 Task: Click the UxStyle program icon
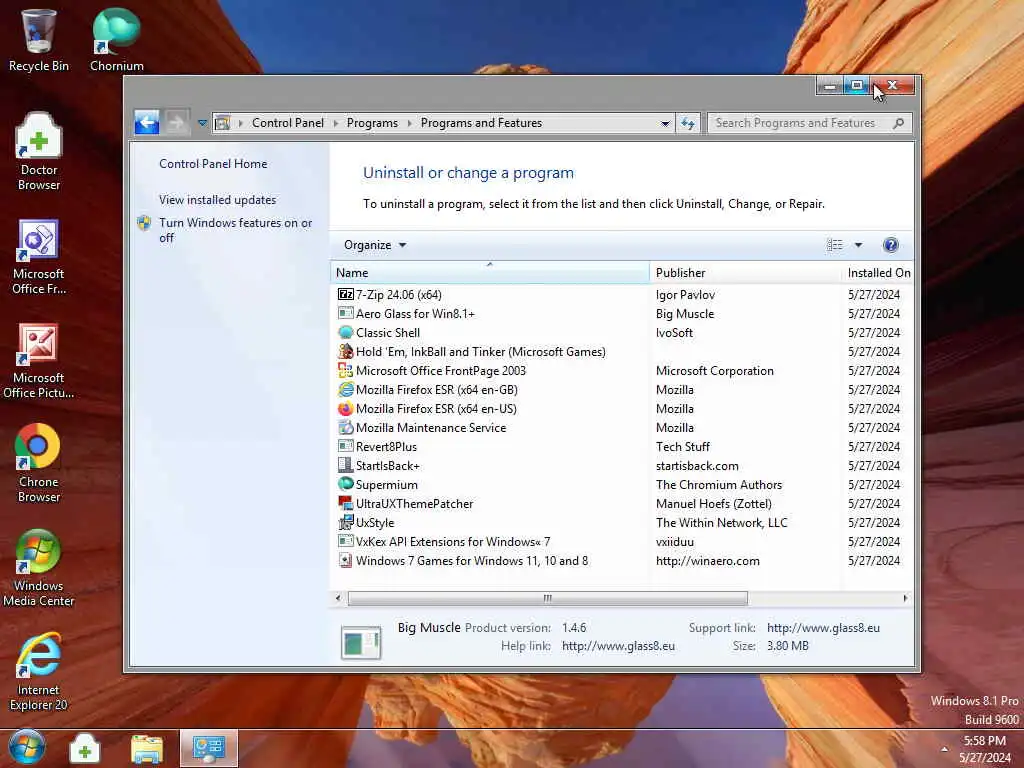tap(345, 522)
